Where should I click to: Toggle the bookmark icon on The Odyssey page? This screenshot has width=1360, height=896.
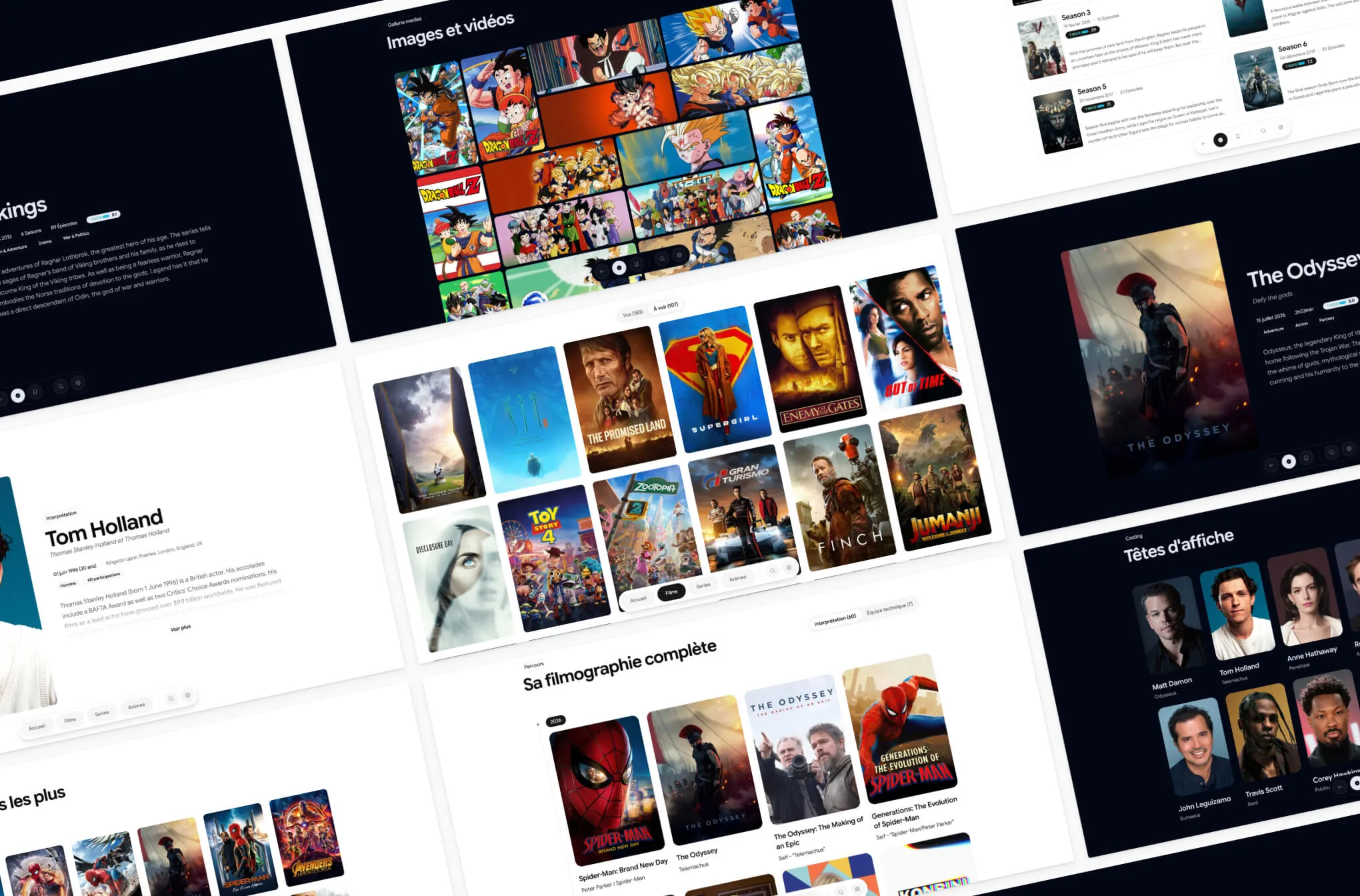point(1306,457)
